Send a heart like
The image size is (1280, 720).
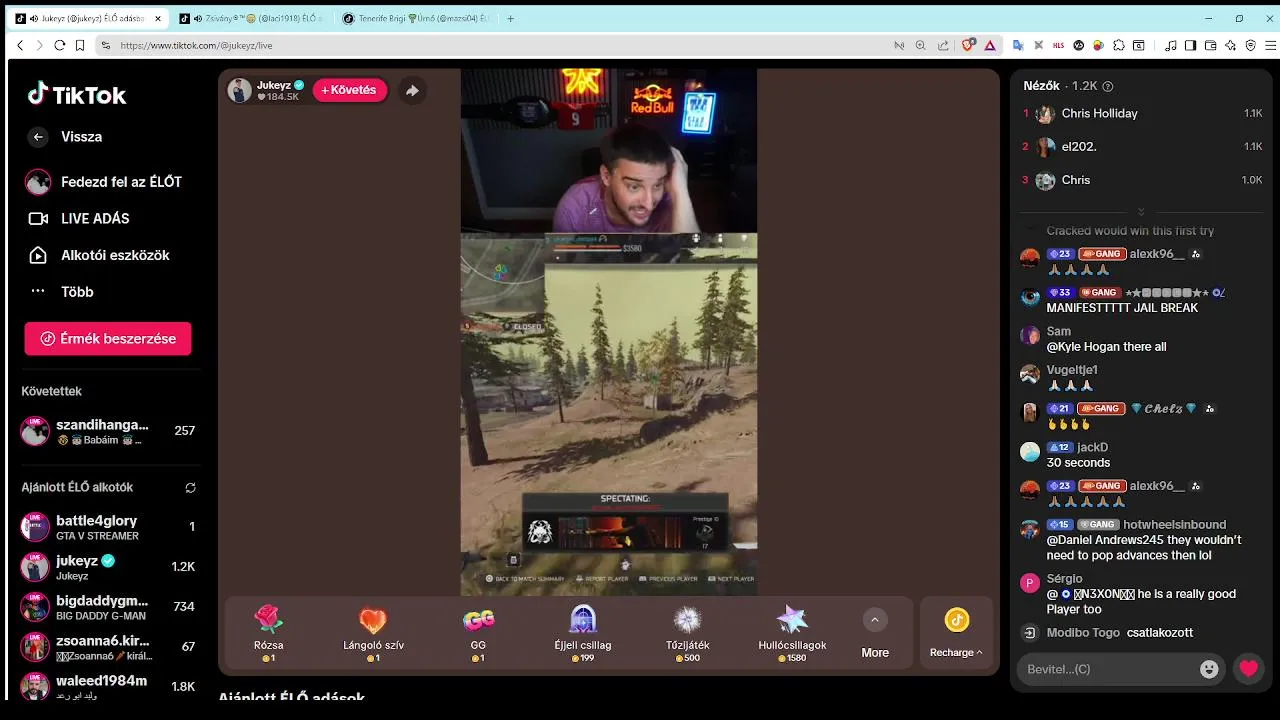pyautogui.click(x=1249, y=669)
